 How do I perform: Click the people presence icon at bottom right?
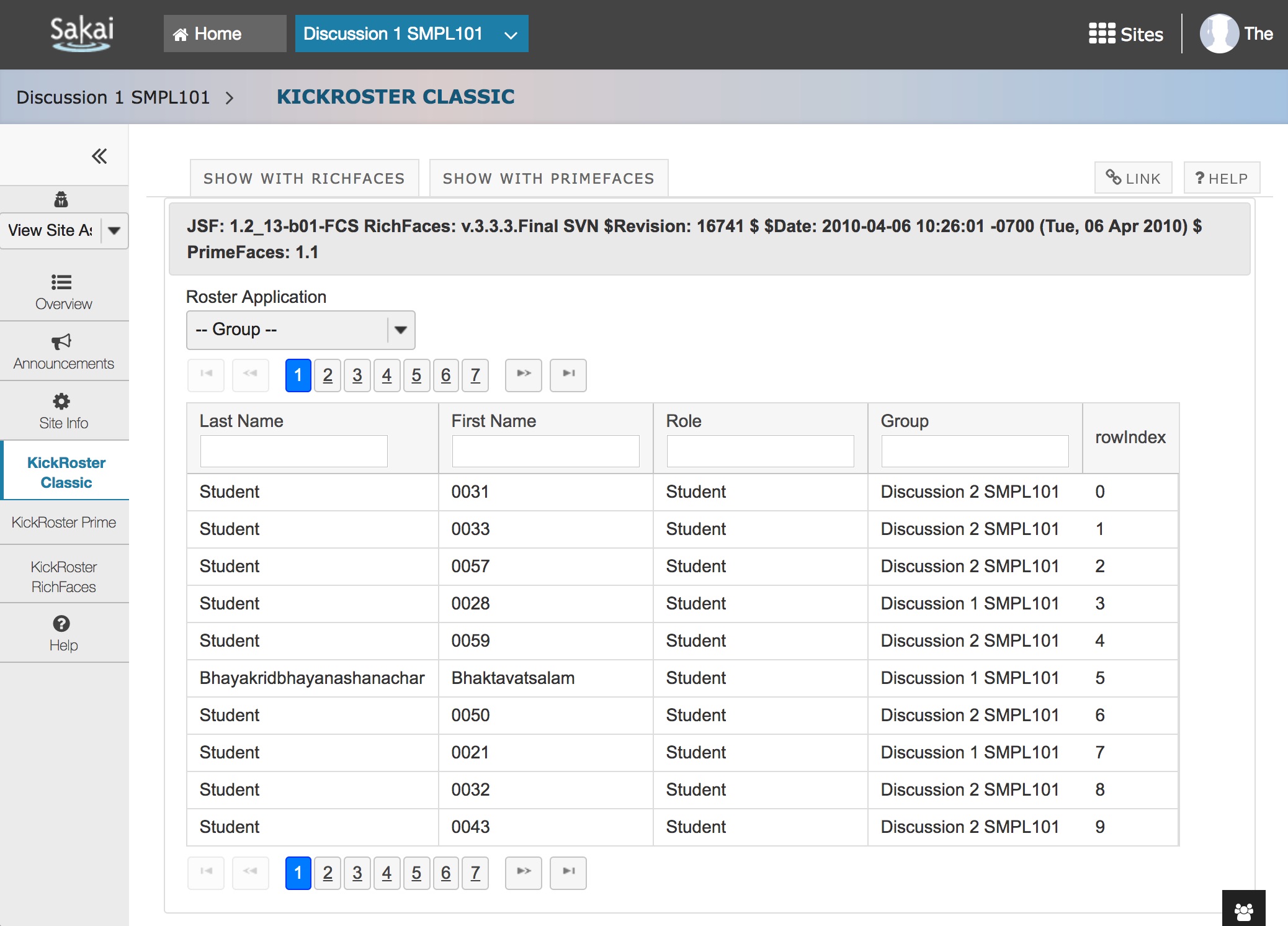coord(1243,910)
